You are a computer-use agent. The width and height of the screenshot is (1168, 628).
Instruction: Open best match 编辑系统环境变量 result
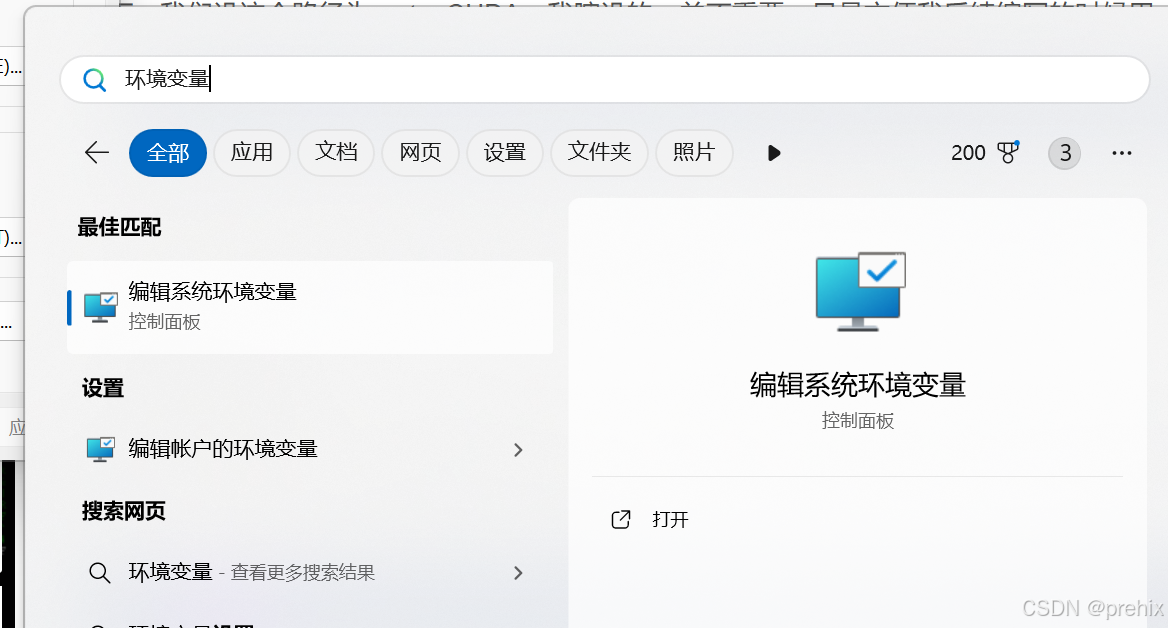[x=310, y=307]
